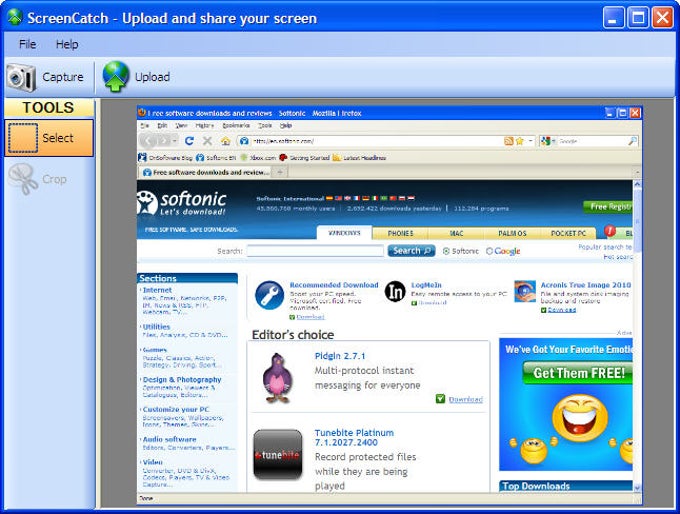Click the Getting Started bookmark icon

283,157
